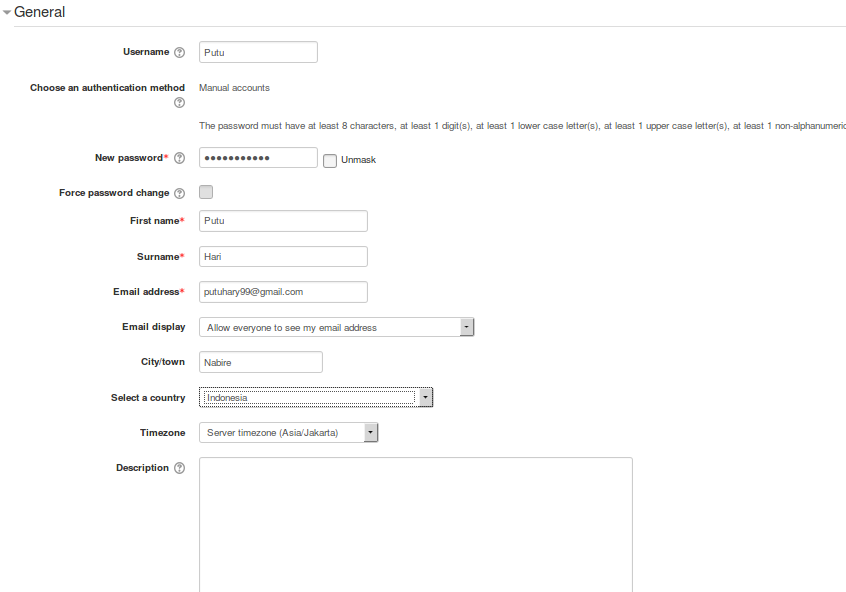Click the Choose an authentication method label

107,87
